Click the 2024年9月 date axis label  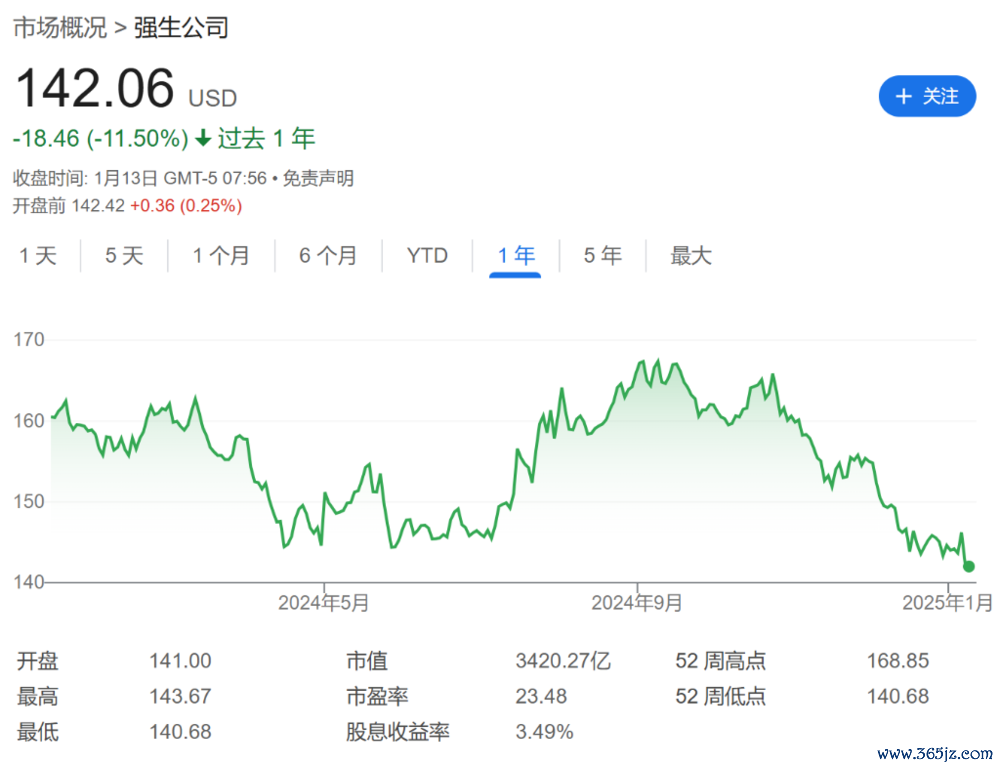pyautogui.click(x=636, y=603)
